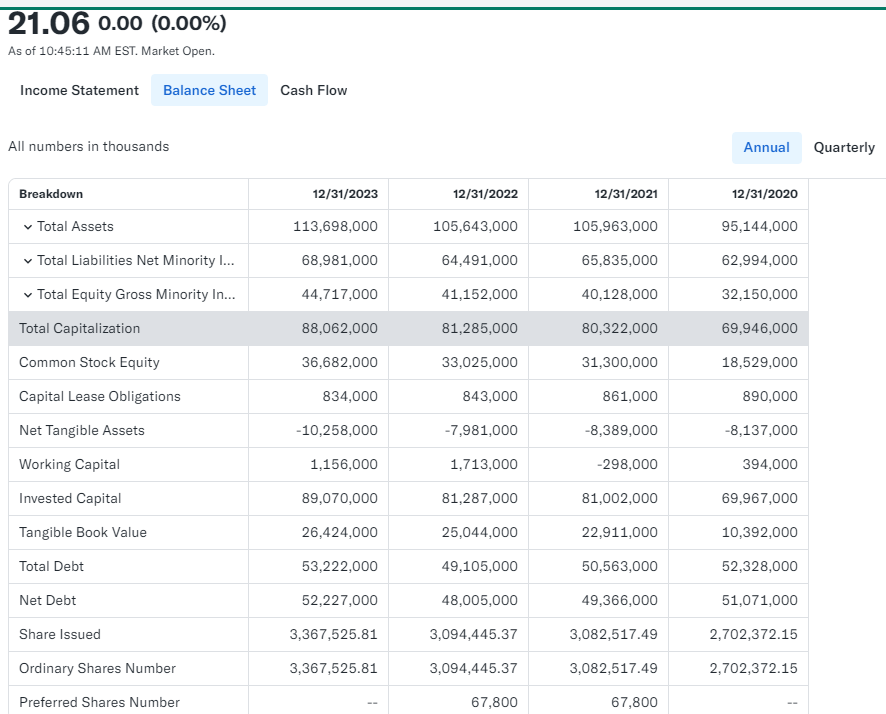The image size is (886, 714).
Task: Click the Breakdown column header
Action: click(51, 194)
